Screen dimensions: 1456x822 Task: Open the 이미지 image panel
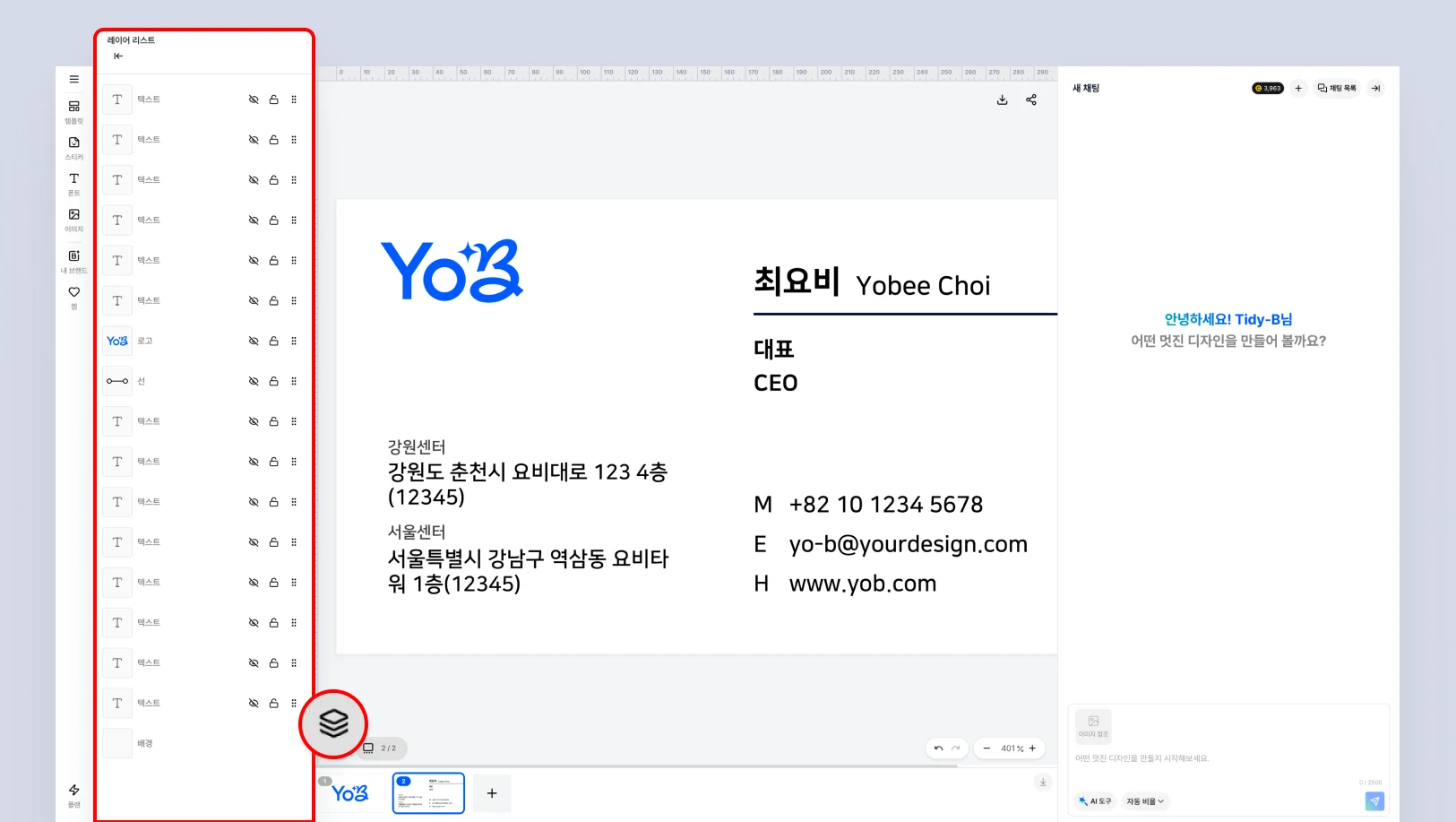click(x=74, y=220)
